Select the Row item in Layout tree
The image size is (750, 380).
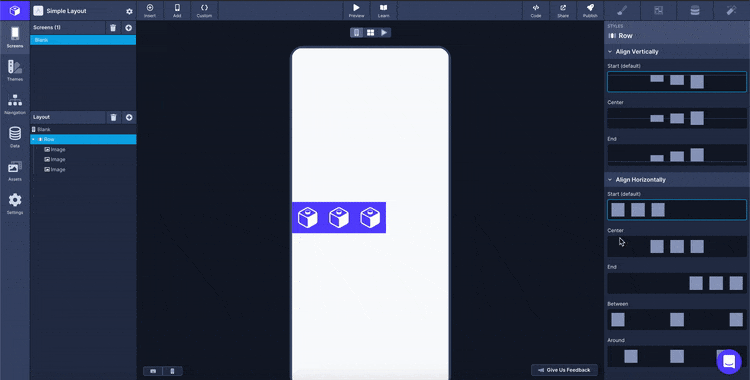pyautogui.click(x=83, y=139)
